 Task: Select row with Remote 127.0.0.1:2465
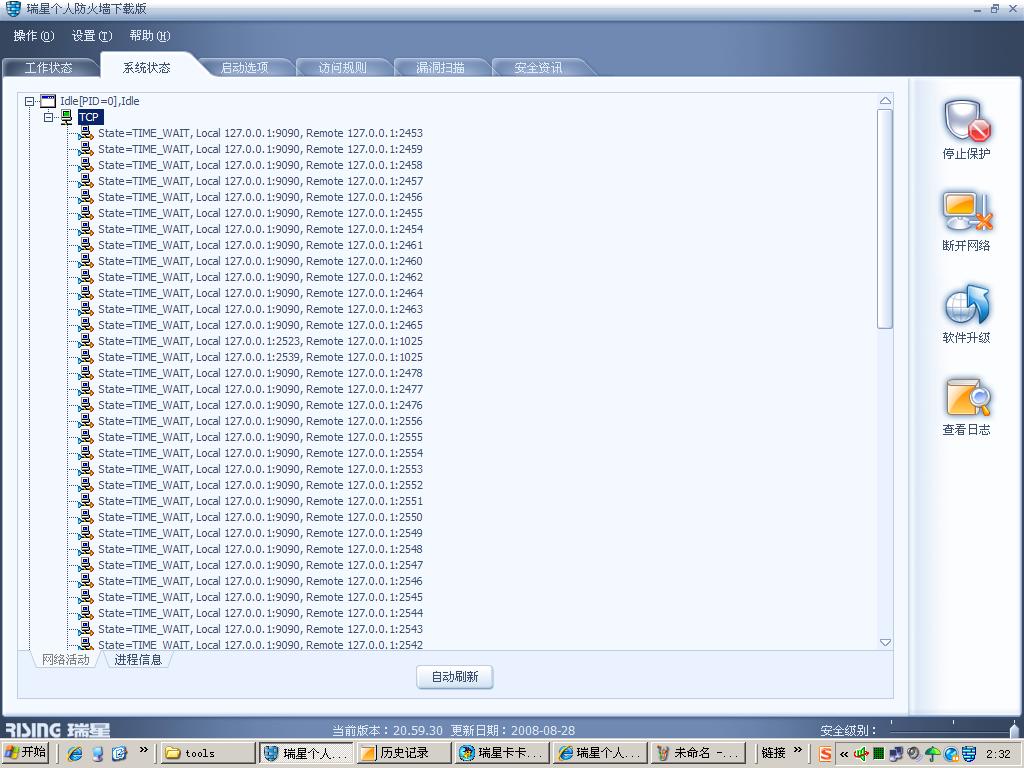[260, 325]
